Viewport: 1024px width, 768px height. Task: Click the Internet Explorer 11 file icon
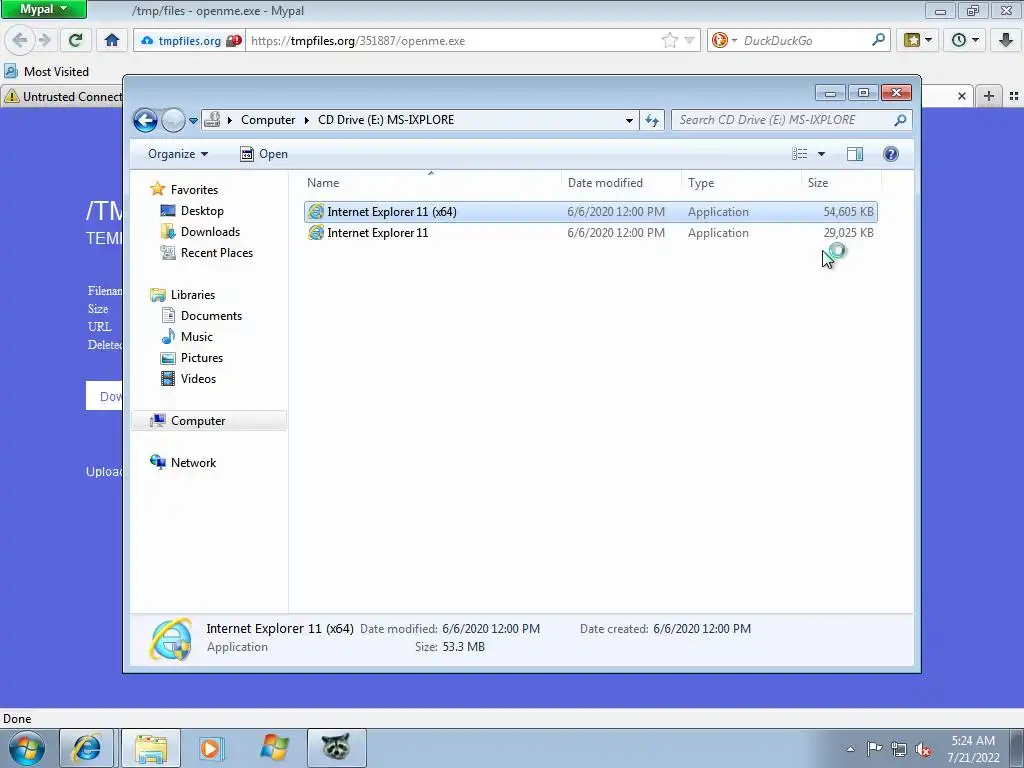[316, 232]
